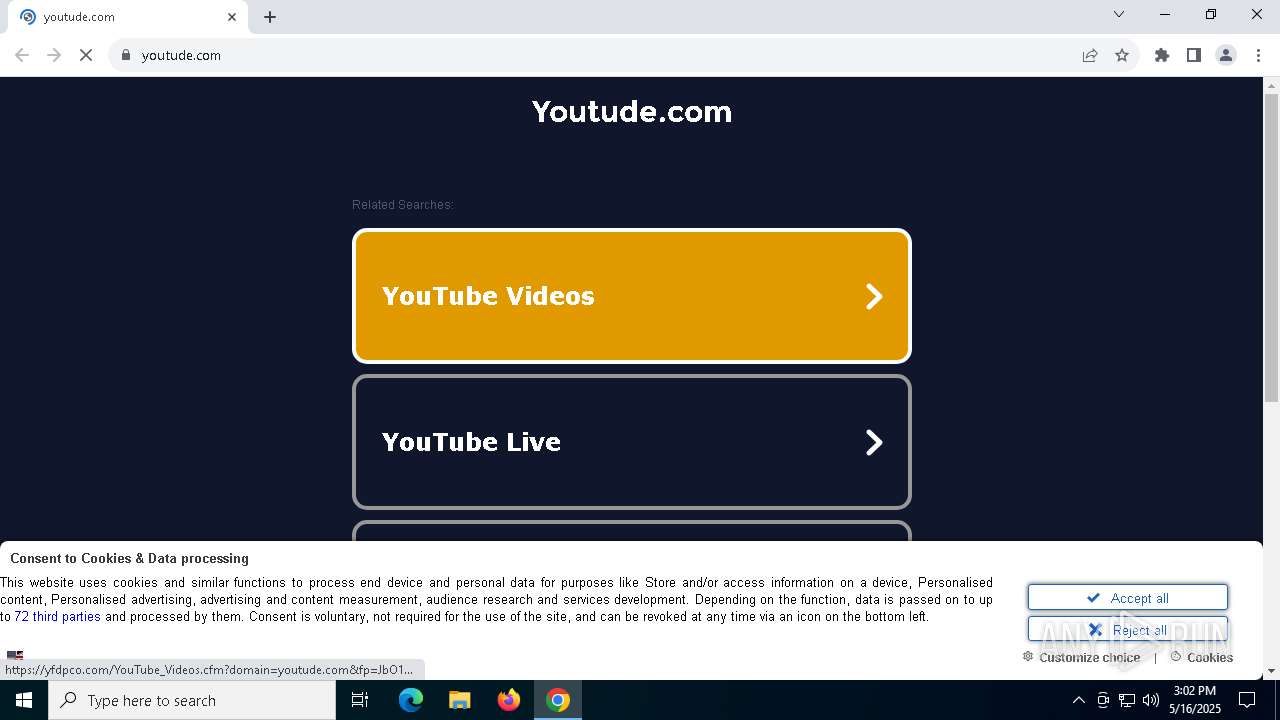Change the consent language flag

tap(15, 655)
